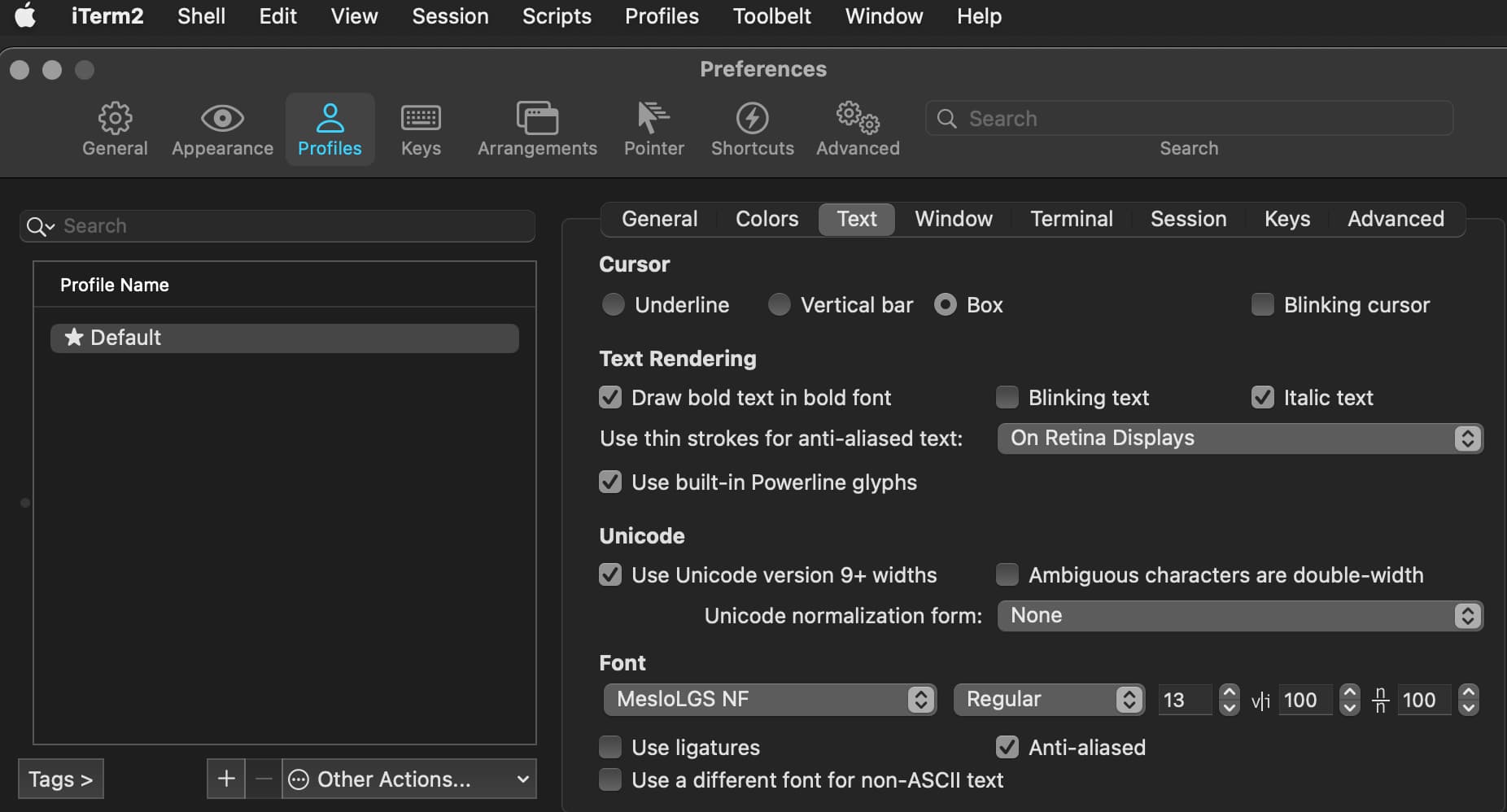Remove profile with the minus button
This screenshot has height=812, width=1507.
(264, 779)
